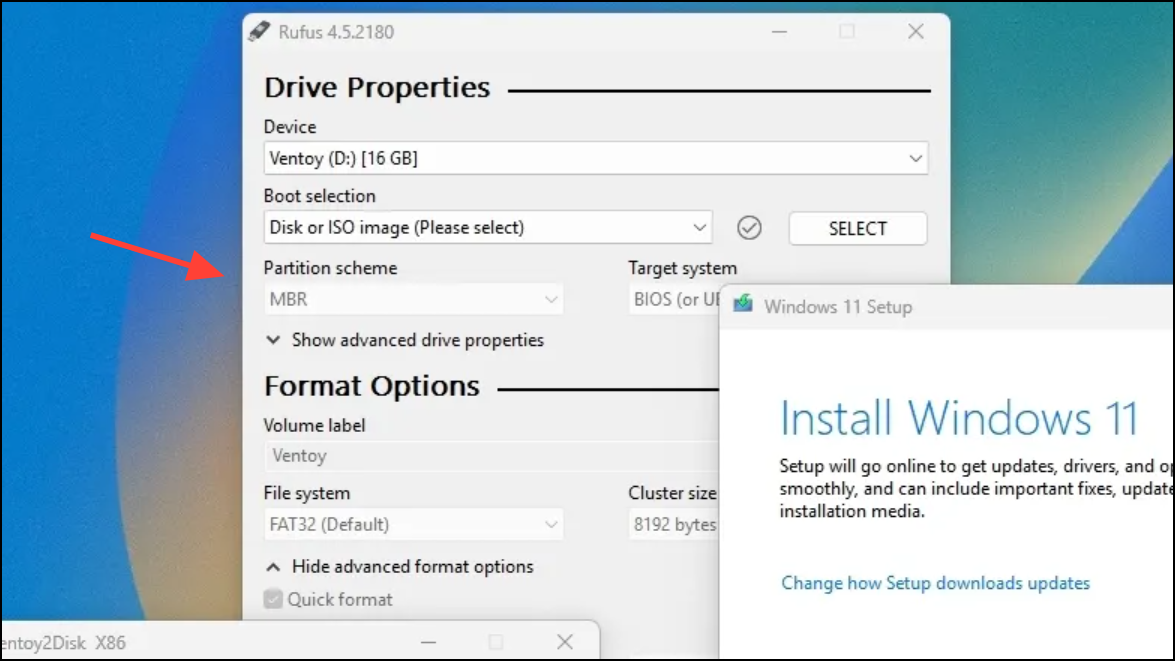Image resolution: width=1175 pixels, height=661 pixels.
Task: Click the Volume label caption
Action: (x=315, y=426)
